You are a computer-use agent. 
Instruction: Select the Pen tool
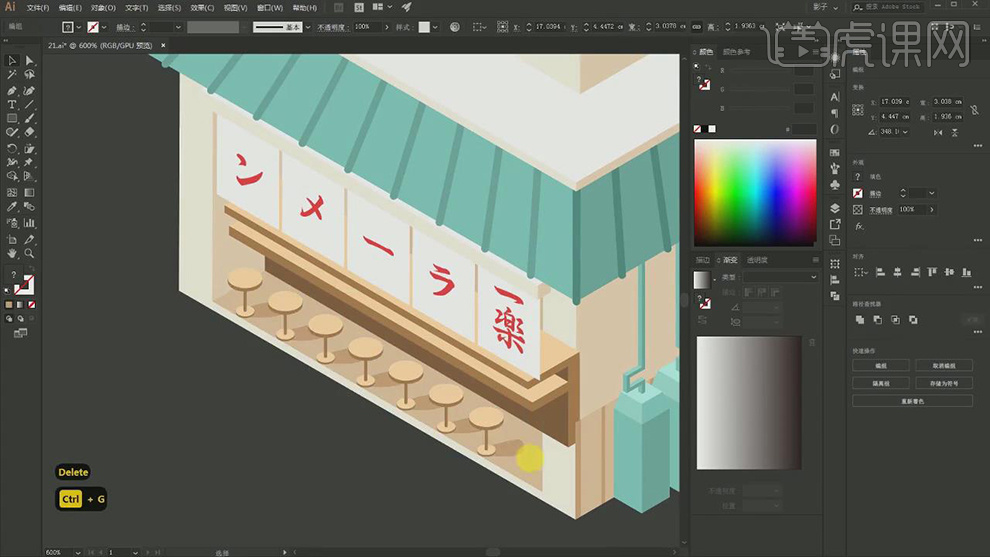tap(12, 90)
